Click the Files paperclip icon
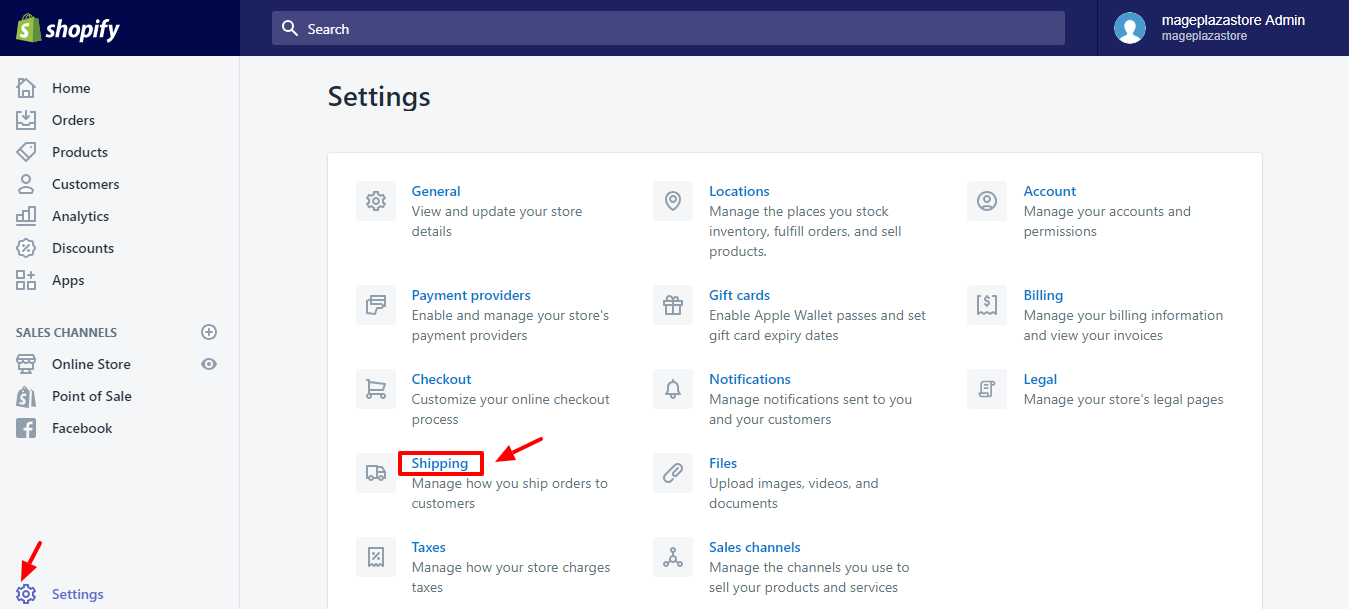The height and width of the screenshot is (609, 1349). pyautogui.click(x=673, y=473)
